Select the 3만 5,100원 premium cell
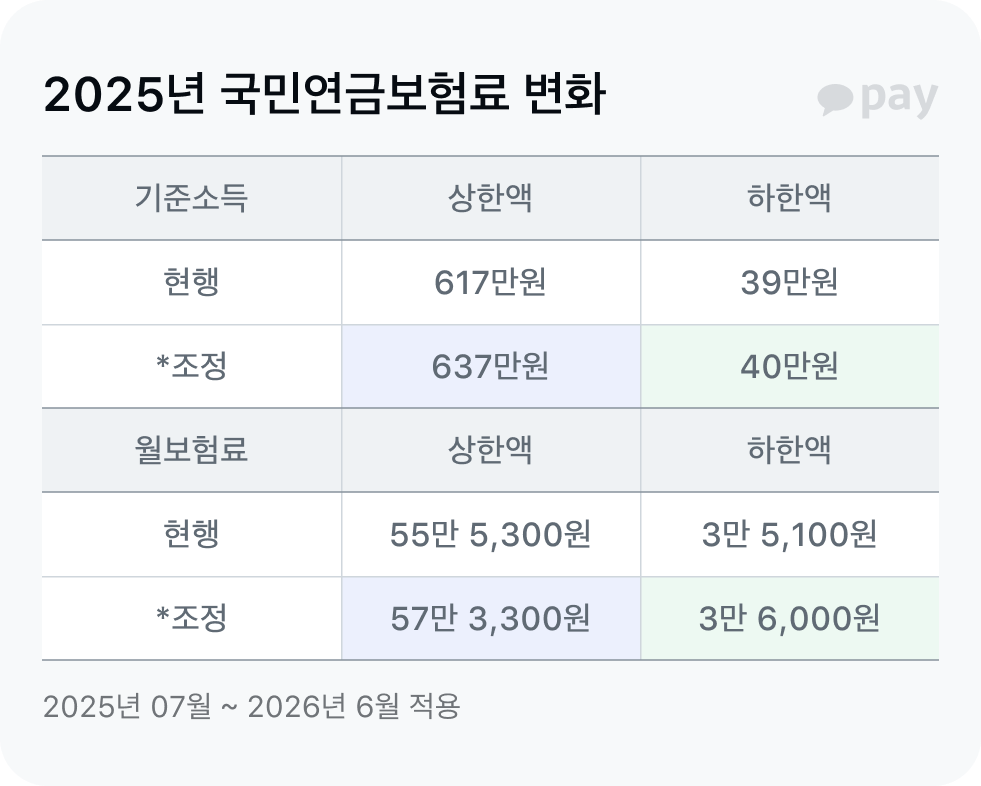 pyautogui.click(x=789, y=535)
